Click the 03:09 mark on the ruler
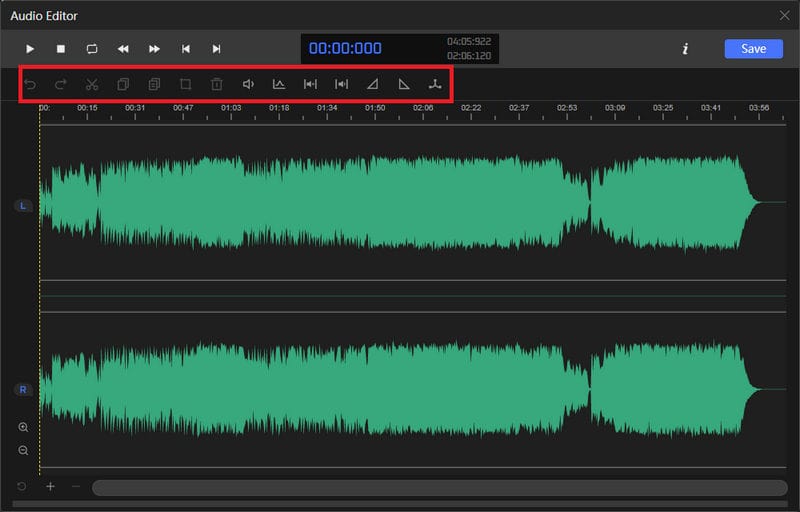This screenshot has width=800, height=512. point(615,108)
